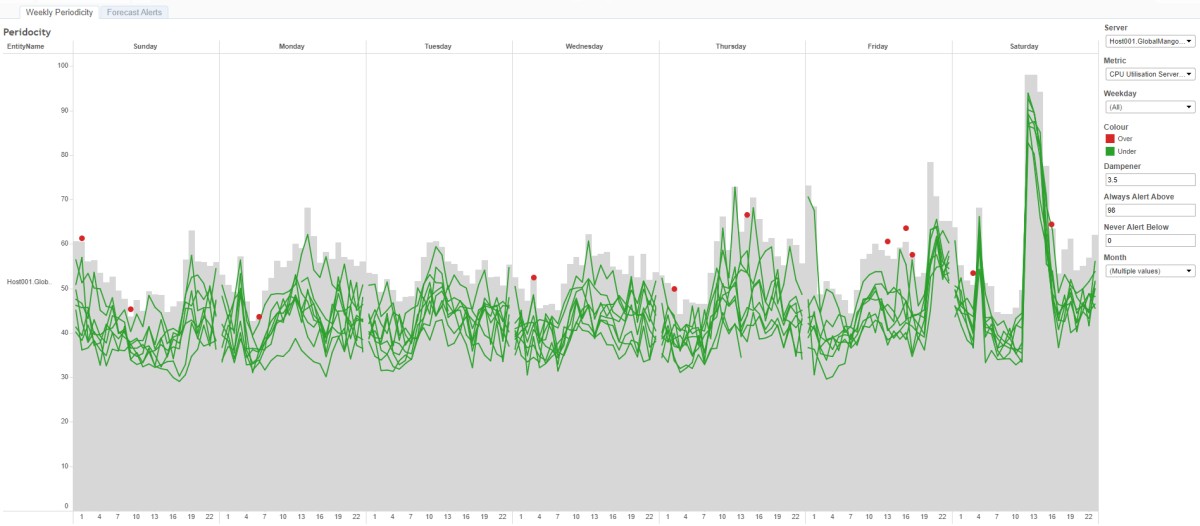This screenshot has width=1200, height=526.
Task: Click the Saturday column header
Action: pos(1024,46)
